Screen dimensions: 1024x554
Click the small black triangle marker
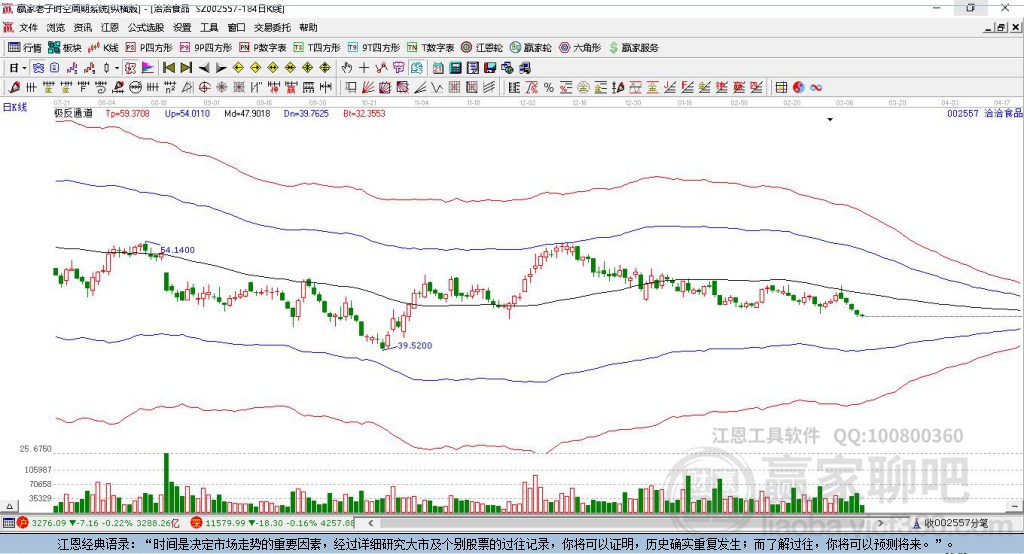[830, 120]
